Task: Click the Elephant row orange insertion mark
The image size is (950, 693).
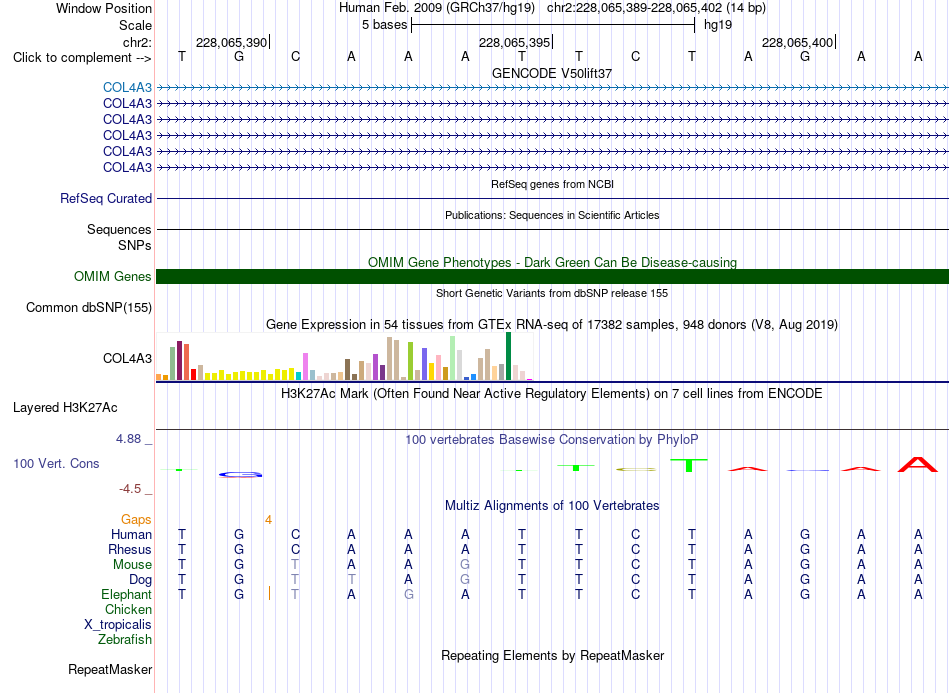Action: pos(269,593)
